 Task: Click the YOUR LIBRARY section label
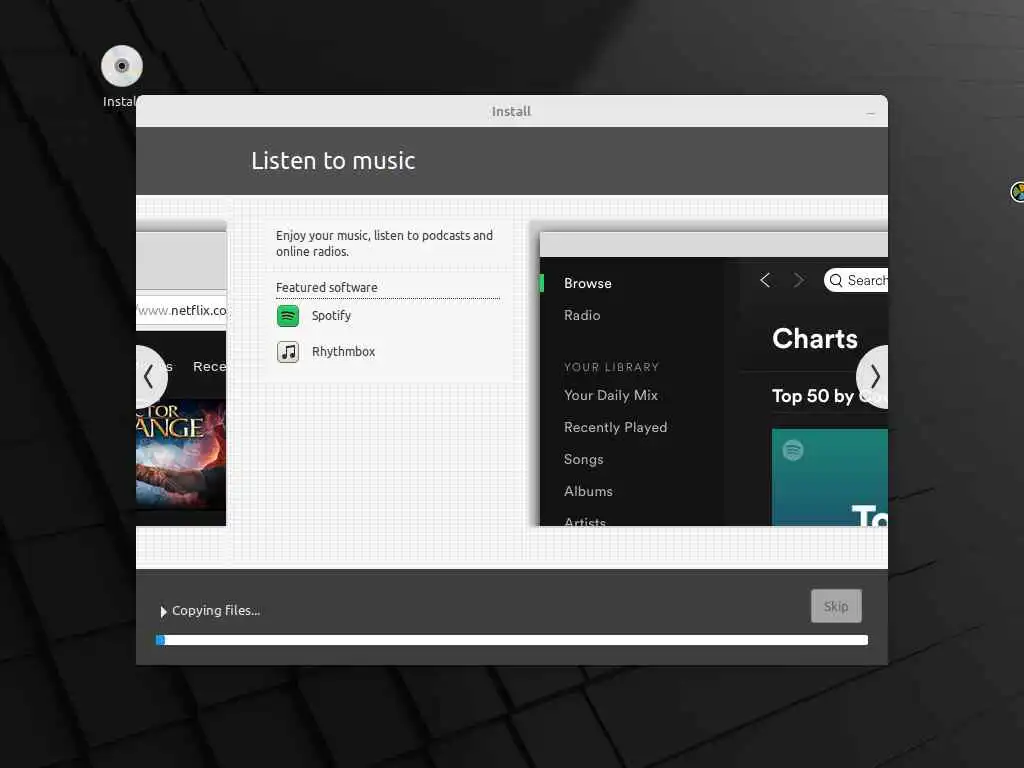(611, 367)
